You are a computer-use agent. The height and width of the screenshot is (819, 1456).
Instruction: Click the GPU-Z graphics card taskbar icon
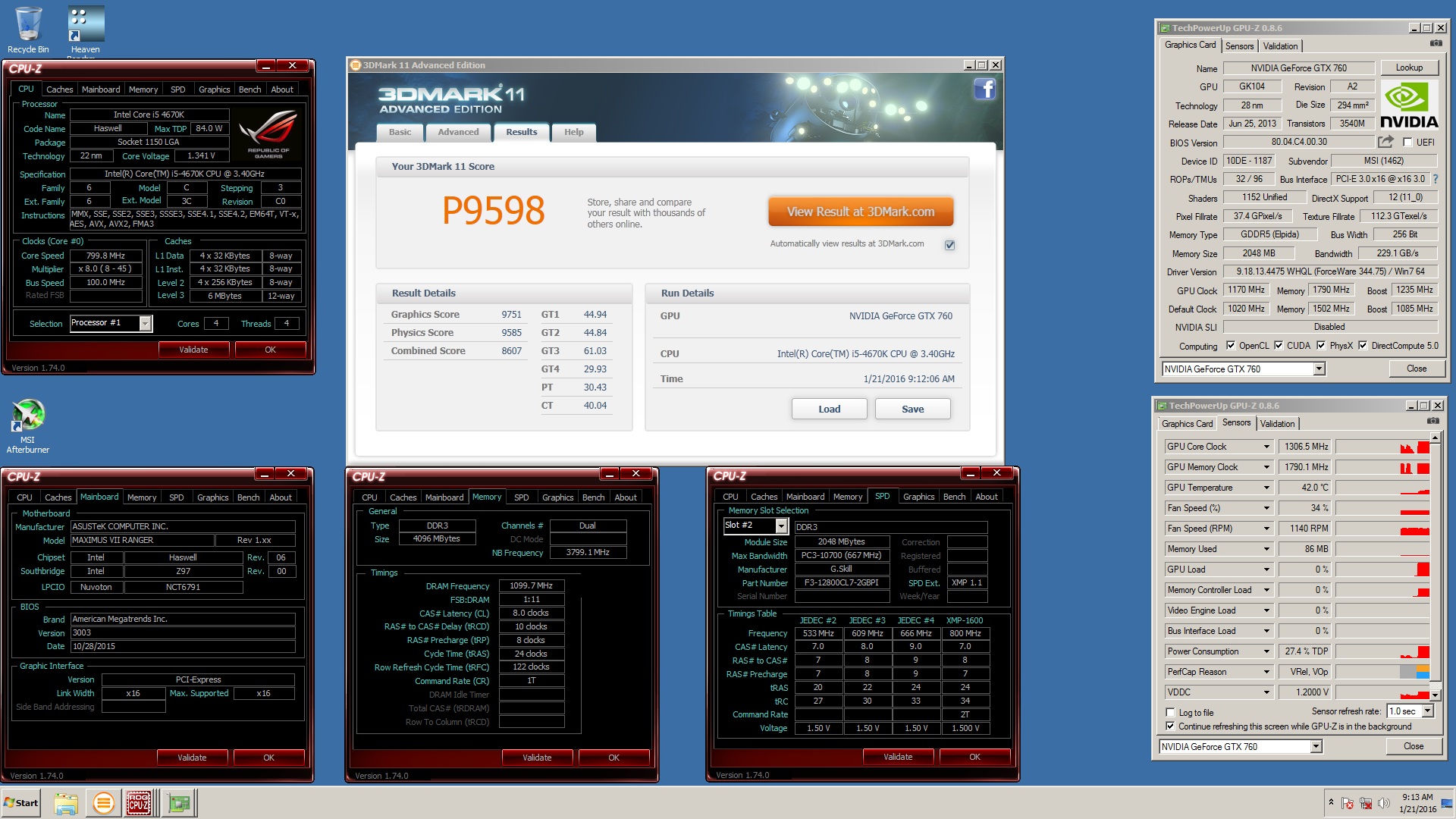point(180,803)
